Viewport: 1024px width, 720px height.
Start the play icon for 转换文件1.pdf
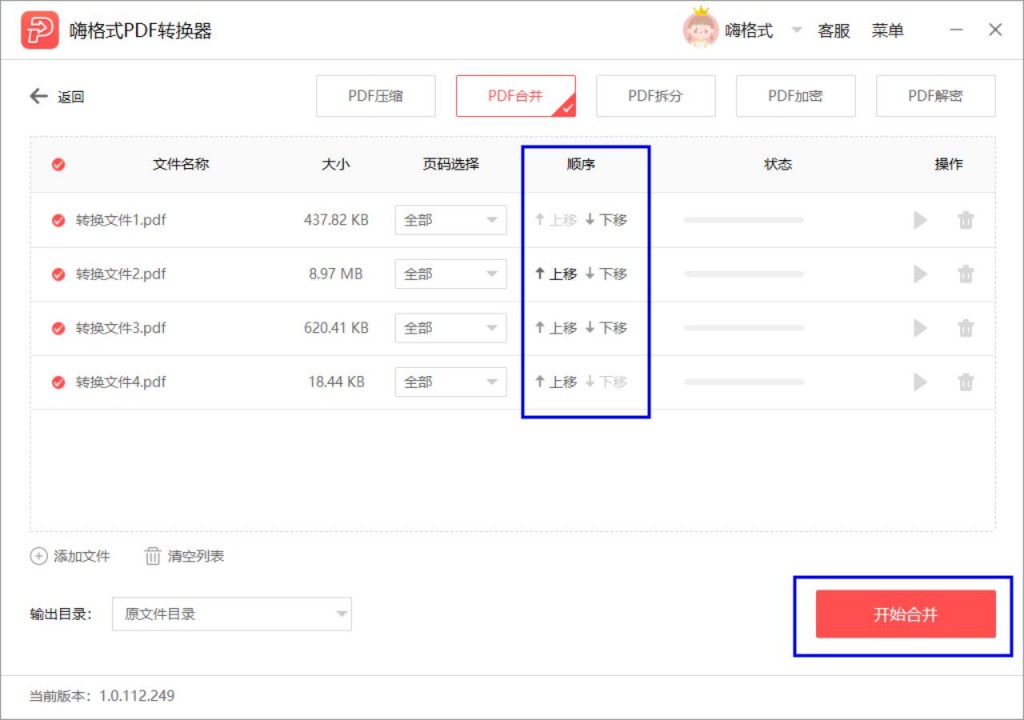pos(920,220)
